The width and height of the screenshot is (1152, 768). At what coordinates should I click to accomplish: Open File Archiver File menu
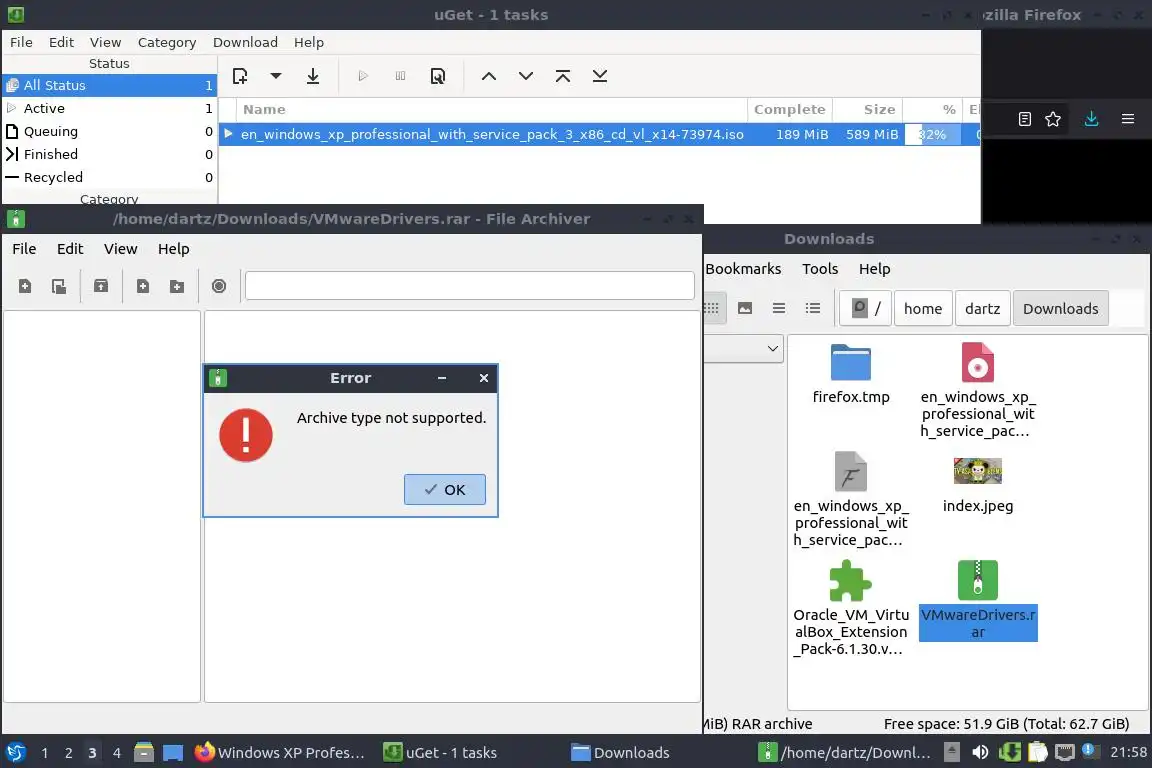(24, 249)
